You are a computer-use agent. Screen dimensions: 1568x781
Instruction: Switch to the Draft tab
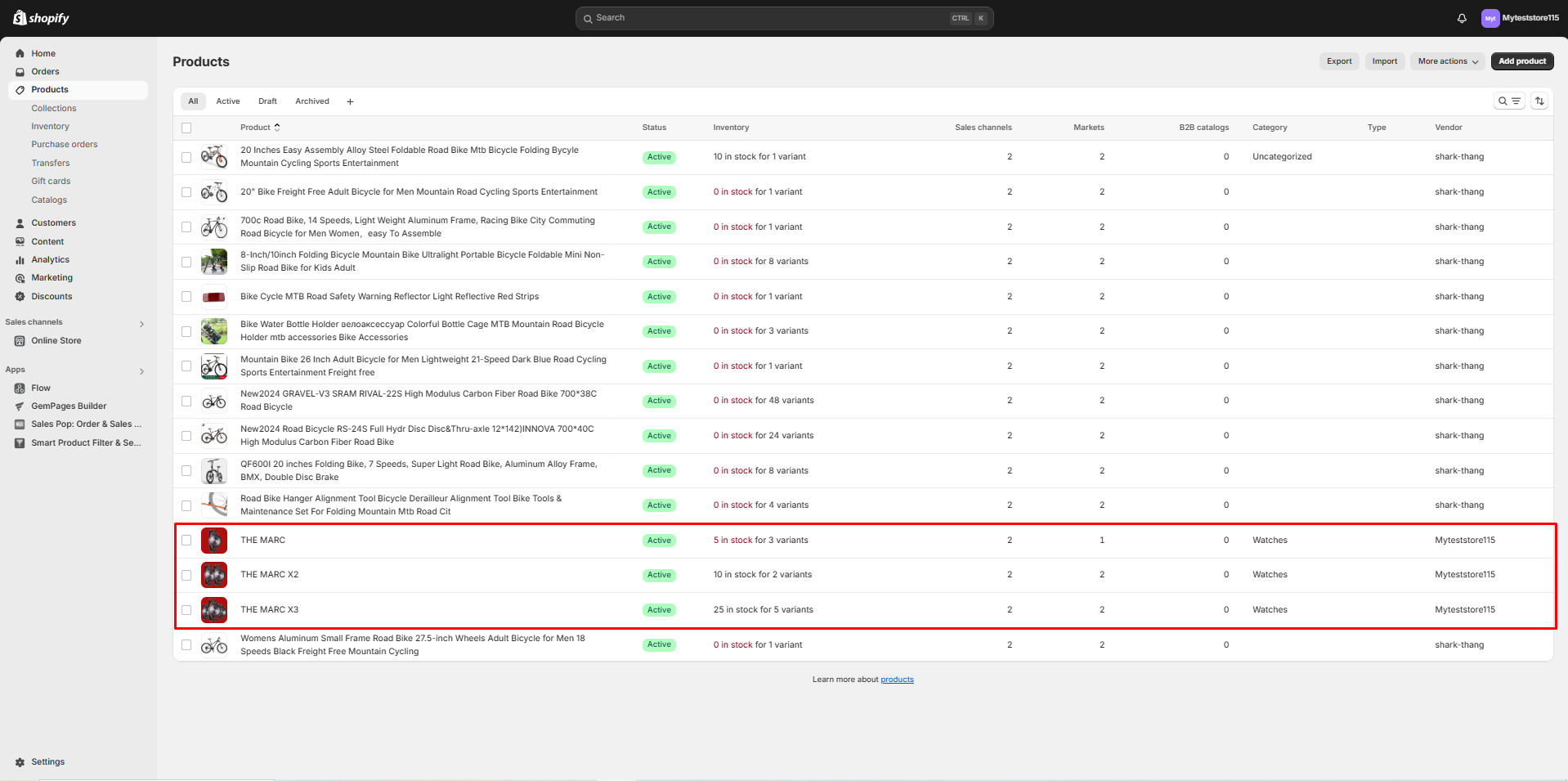[267, 101]
